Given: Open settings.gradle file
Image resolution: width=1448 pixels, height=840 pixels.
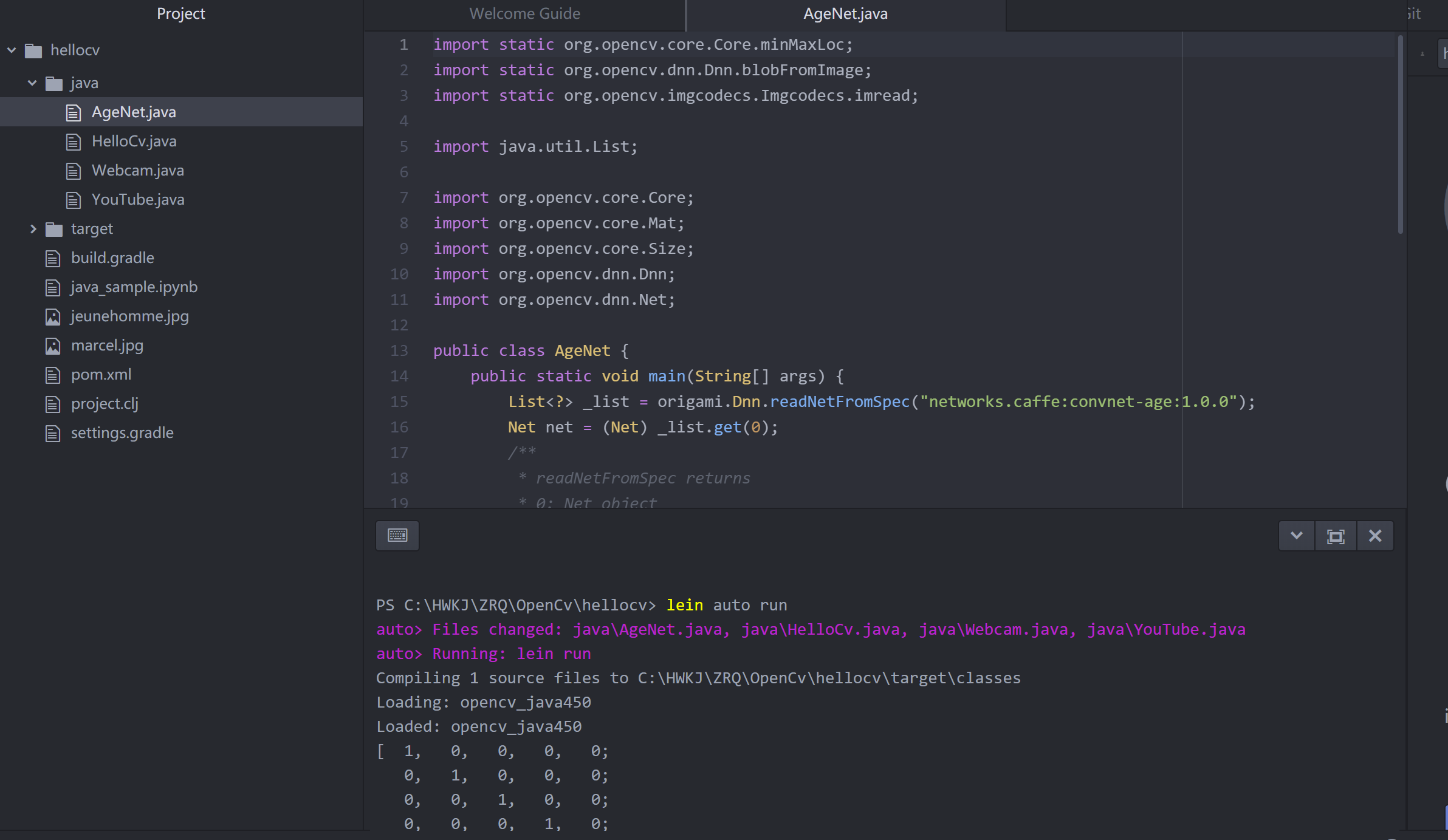Looking at the screenshot, I should (x=122, y=432).
